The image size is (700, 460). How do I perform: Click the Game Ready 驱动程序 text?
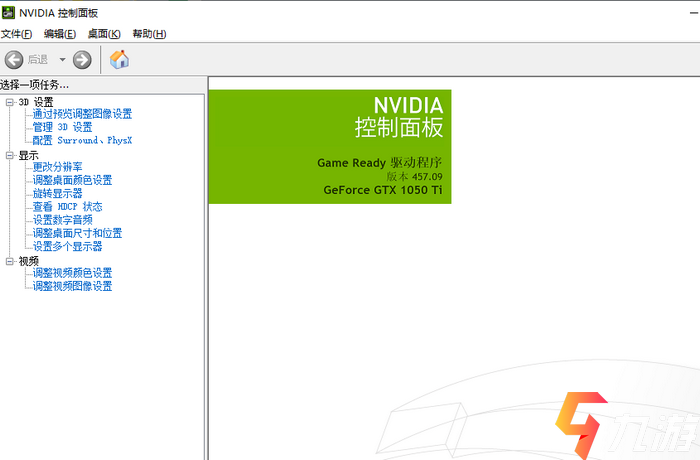click(379, 163)
